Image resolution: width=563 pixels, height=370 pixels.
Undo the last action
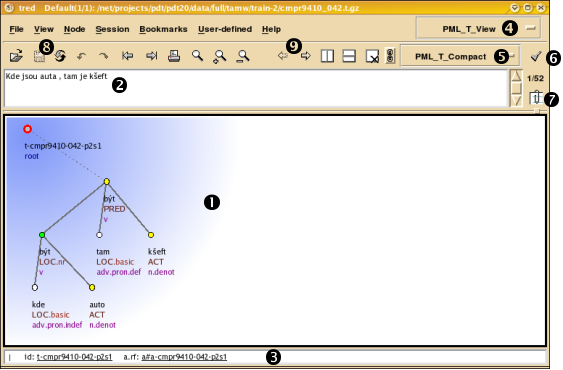(x=82, y=56)
